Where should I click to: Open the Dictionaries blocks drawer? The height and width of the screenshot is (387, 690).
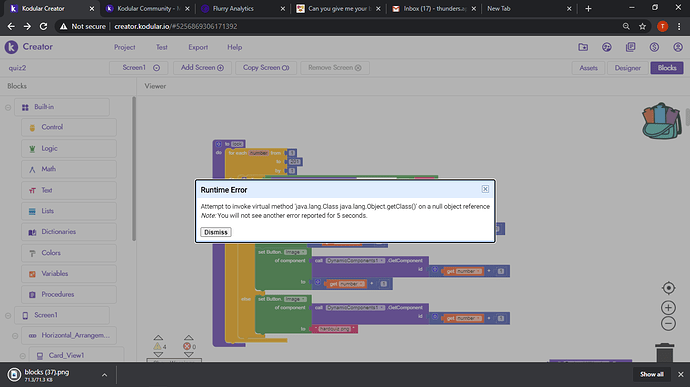(69, 232)
